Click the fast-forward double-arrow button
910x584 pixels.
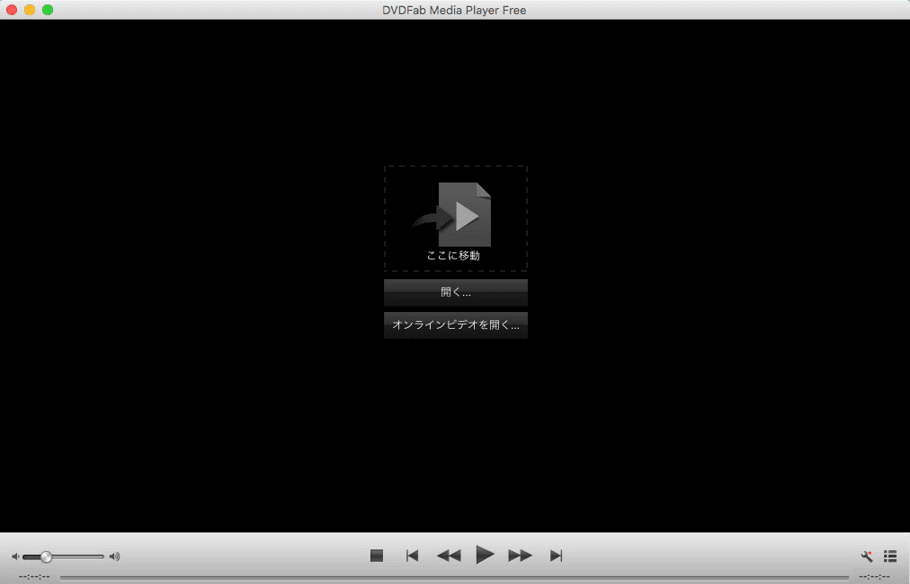(x=520, y=556)
